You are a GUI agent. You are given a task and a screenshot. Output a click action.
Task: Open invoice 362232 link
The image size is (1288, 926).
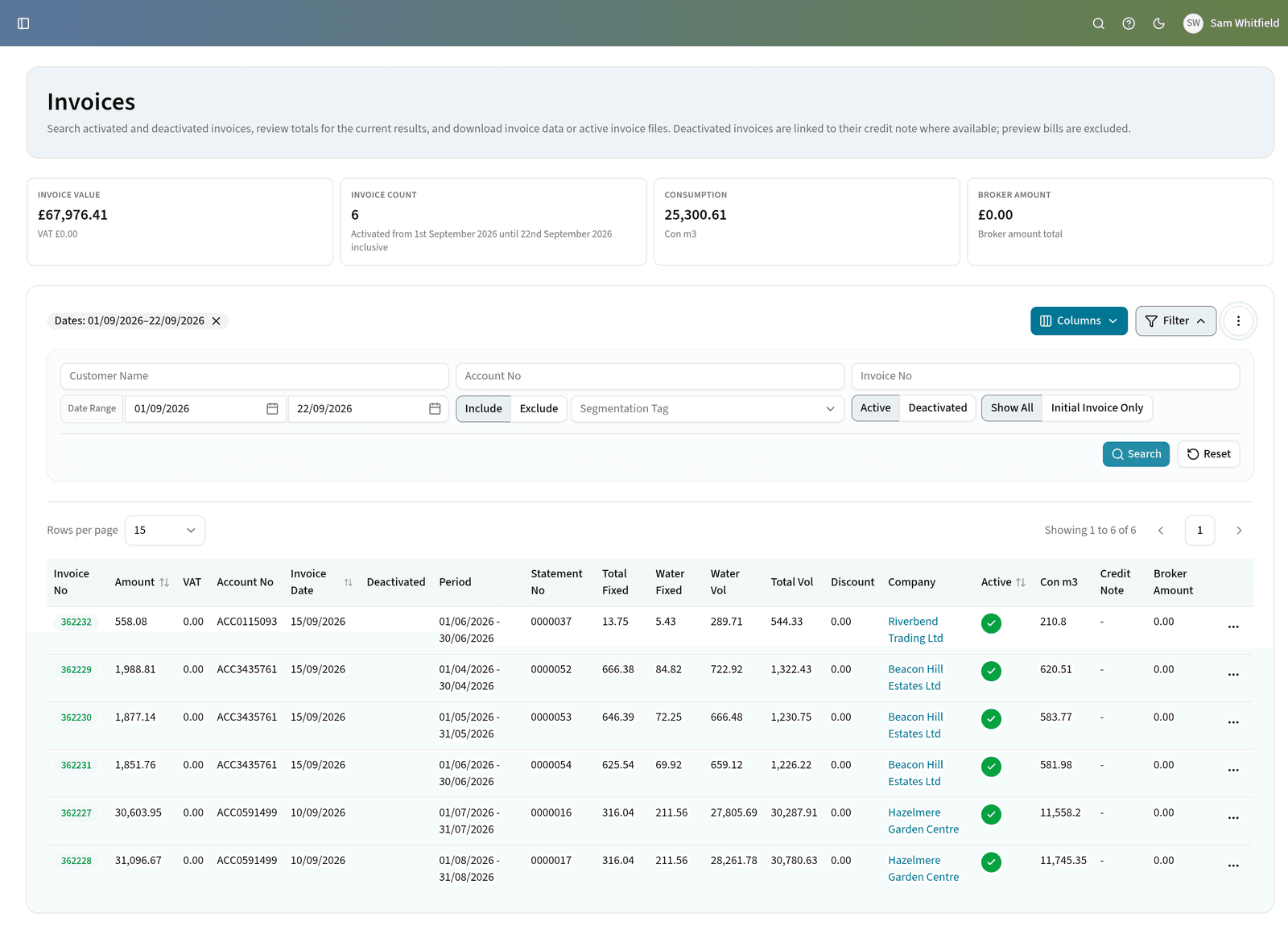(76, 622)
